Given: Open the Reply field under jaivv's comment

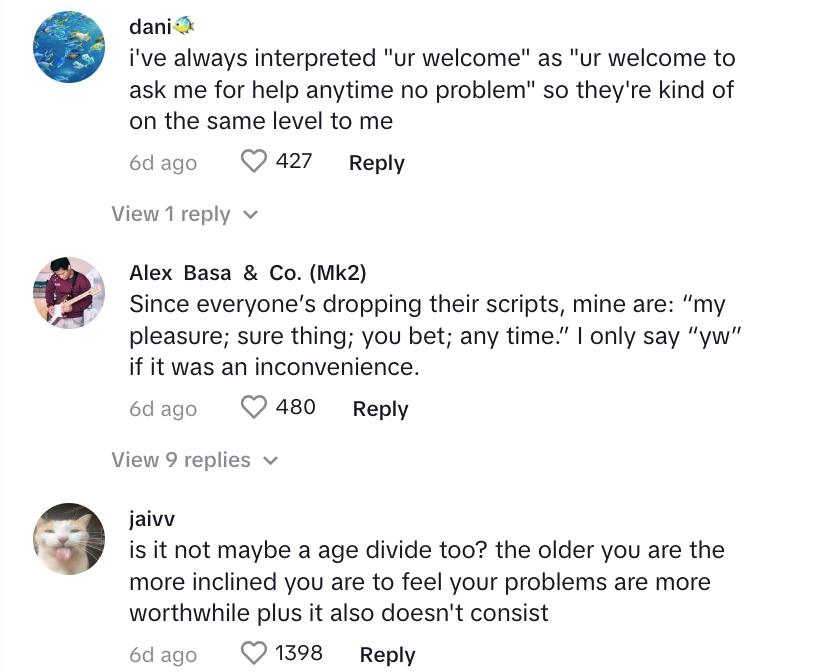Looking at the screenshot, I should tap(386, 653).
